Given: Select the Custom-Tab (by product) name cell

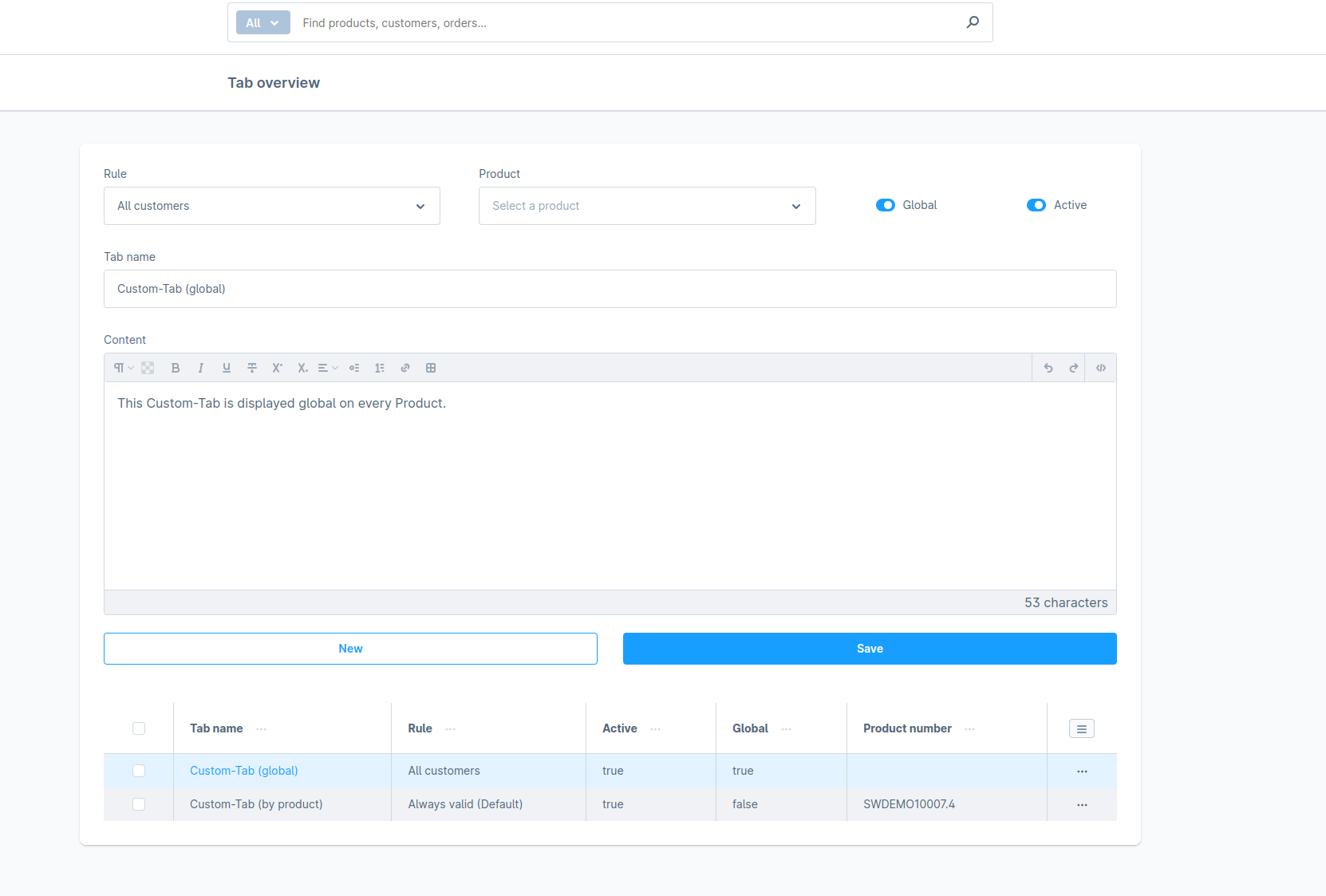Looking at the screenshot, I should [x=256, y=804].
